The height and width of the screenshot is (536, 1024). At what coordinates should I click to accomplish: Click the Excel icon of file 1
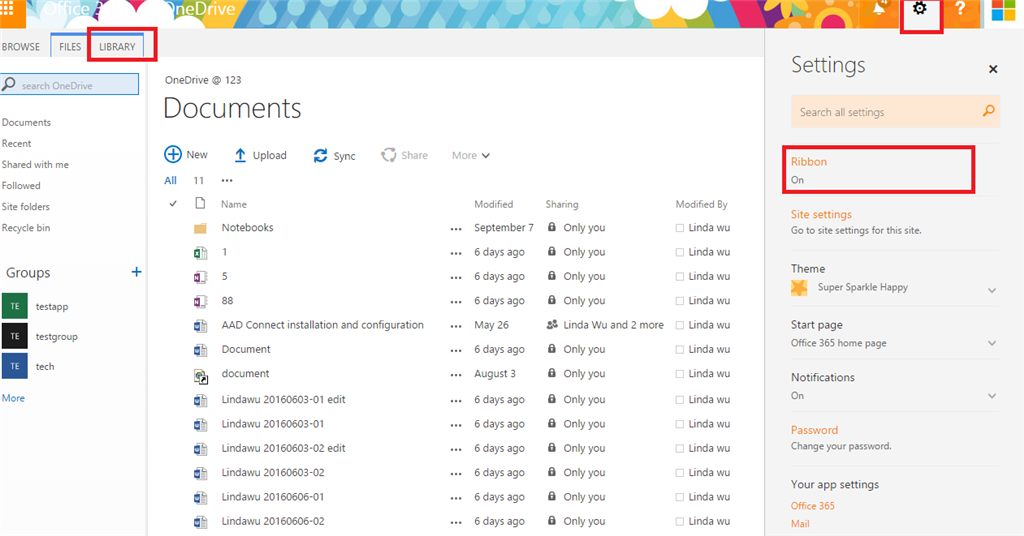[200, 253]
